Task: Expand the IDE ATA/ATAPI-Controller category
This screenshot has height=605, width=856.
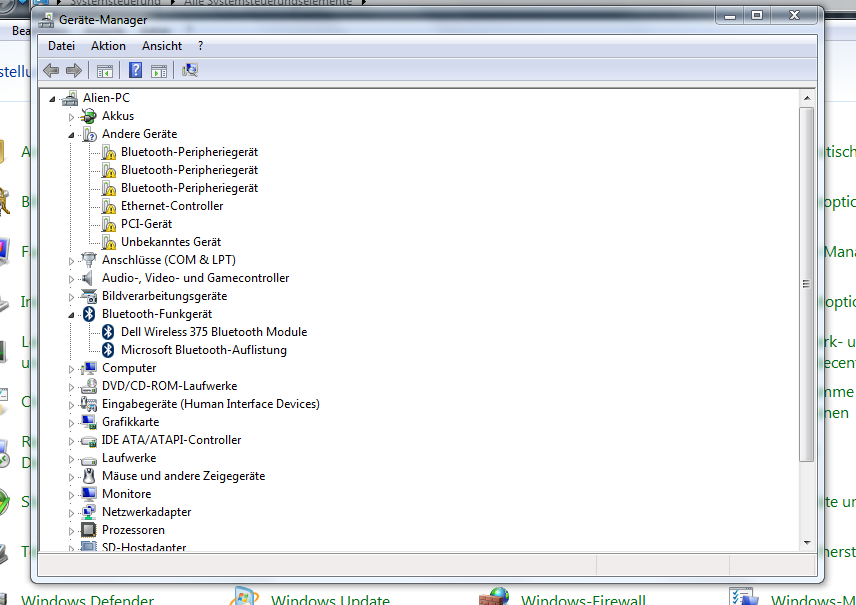Action: pyautogui.click(x=72, y=441)
